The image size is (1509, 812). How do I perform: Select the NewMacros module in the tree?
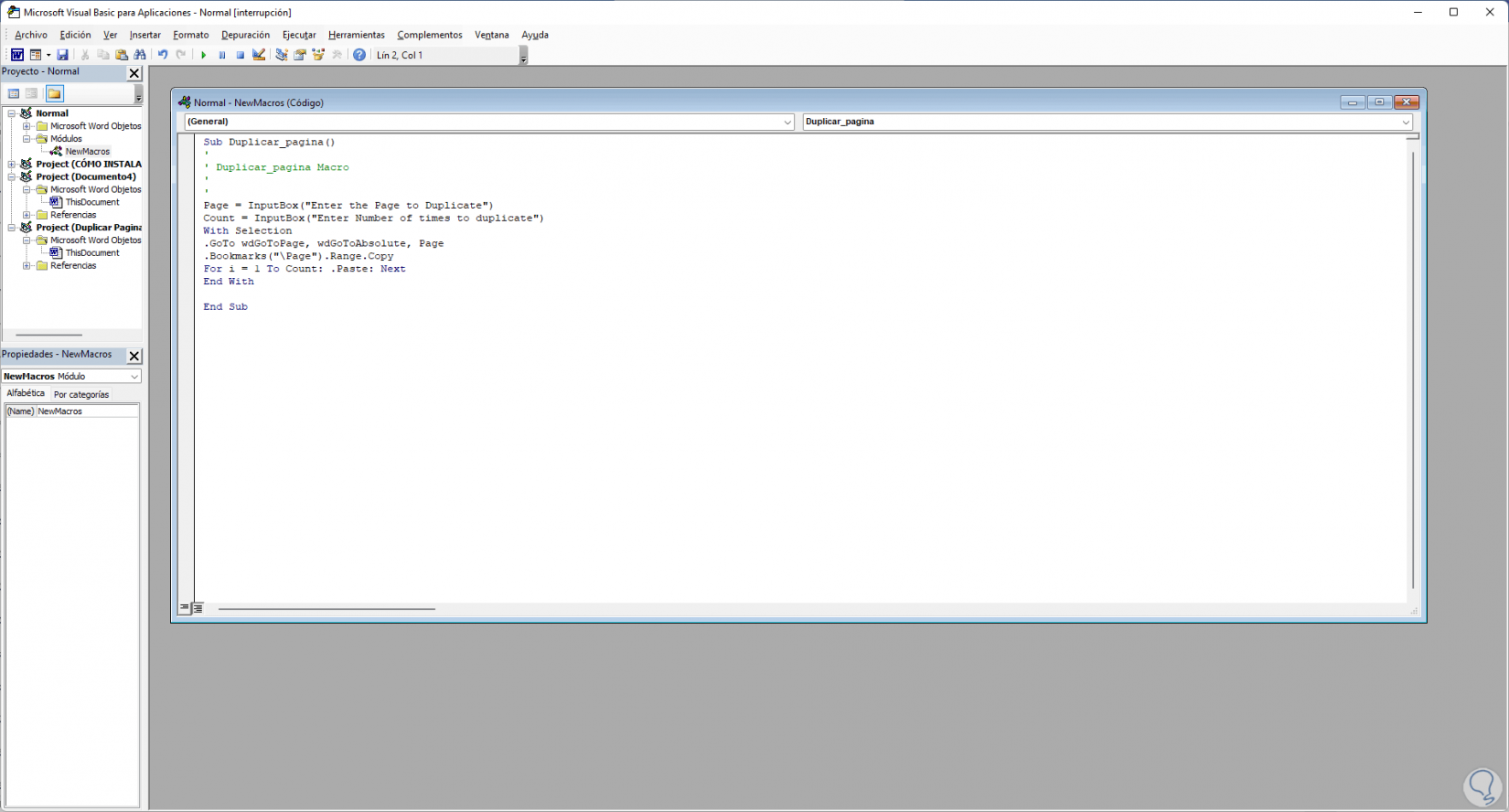click(87, 152)
